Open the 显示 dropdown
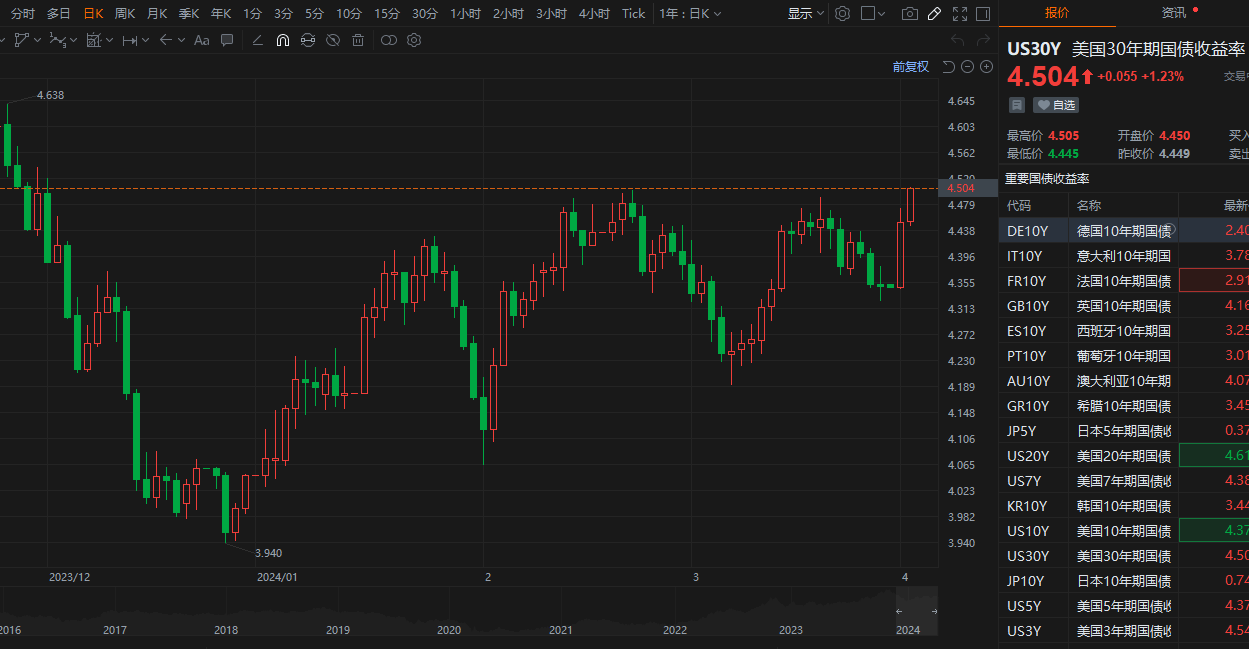1249x649 pixels. 806,14
